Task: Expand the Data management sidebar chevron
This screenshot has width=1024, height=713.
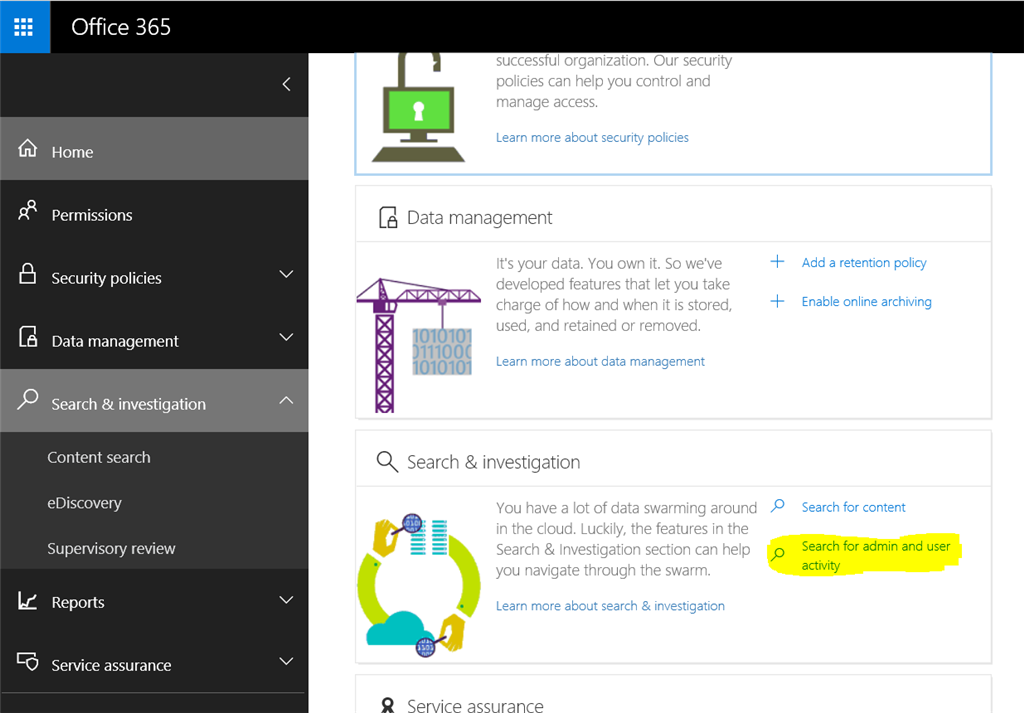Action: pyautogui.click(x=286, y=338)
